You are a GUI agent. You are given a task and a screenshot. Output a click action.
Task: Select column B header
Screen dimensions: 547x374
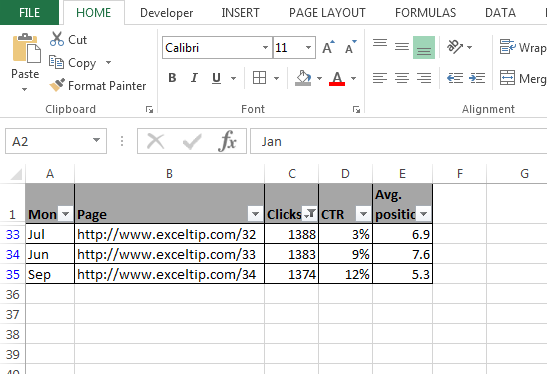pyautogui.click(x=170, y=173)
